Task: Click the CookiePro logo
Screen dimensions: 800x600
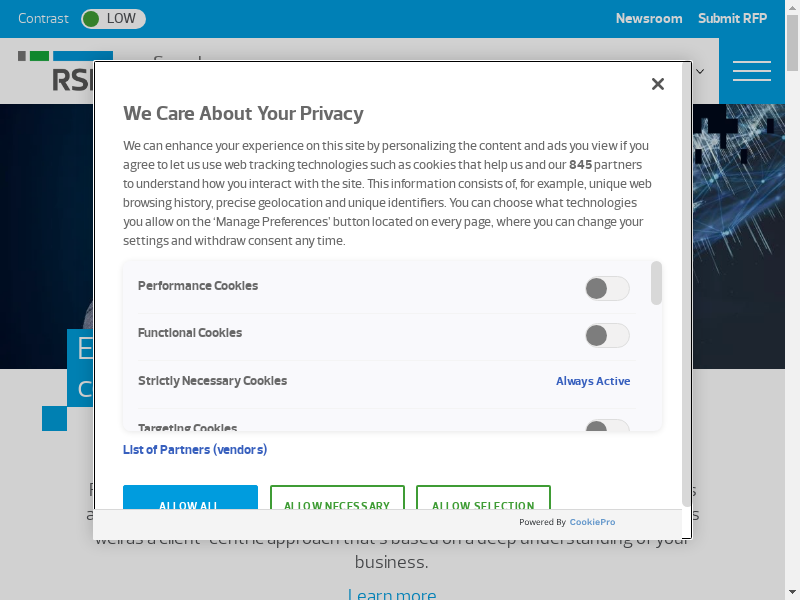Action: point(592,522)
